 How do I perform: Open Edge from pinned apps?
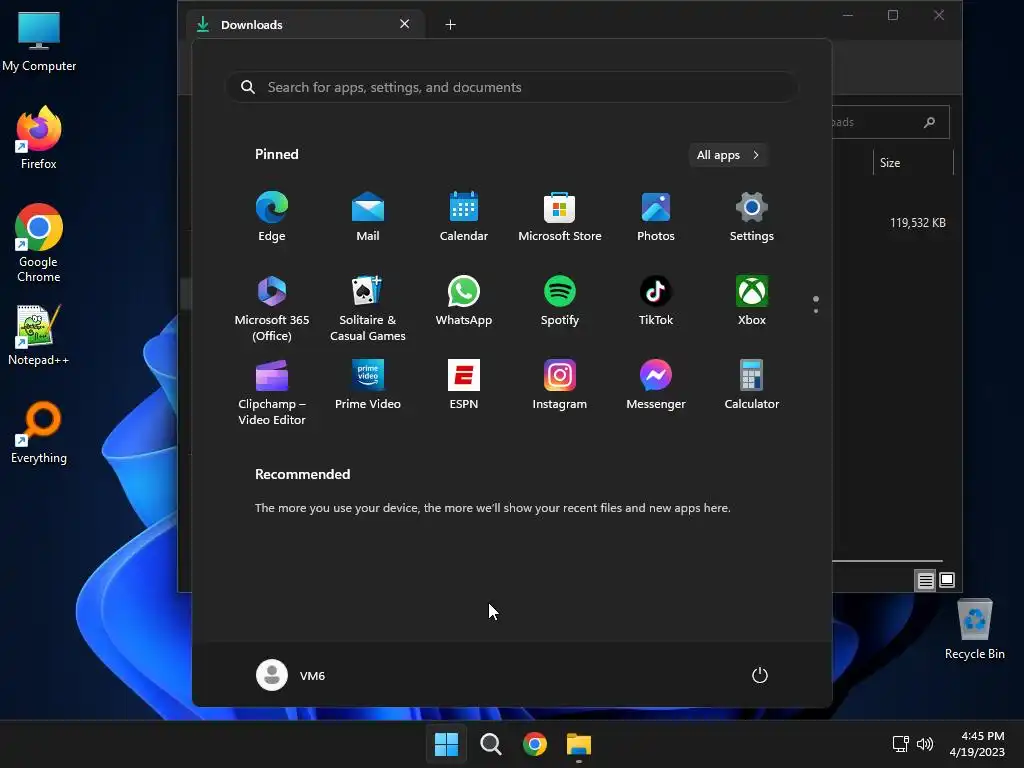coord(272,217)
